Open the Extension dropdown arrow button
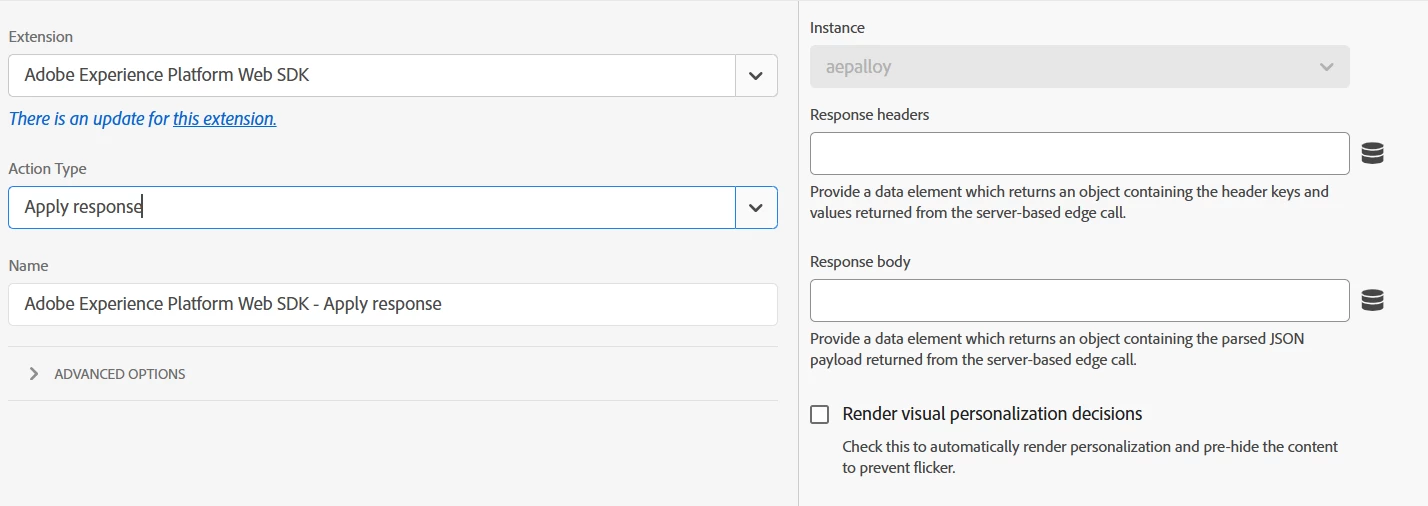Viewport: 1428px width, 506px height. 756,75
